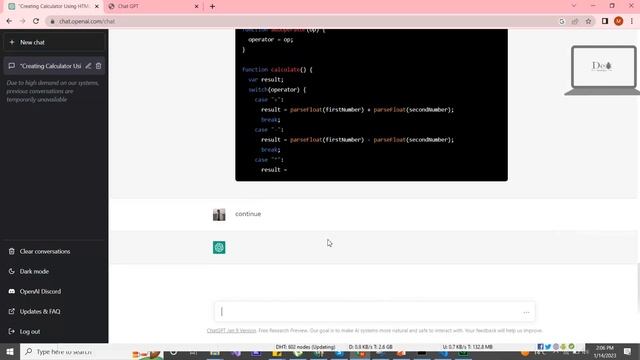
Task: Click the moon icon for Dark mode
Action: tap(11, 271)
